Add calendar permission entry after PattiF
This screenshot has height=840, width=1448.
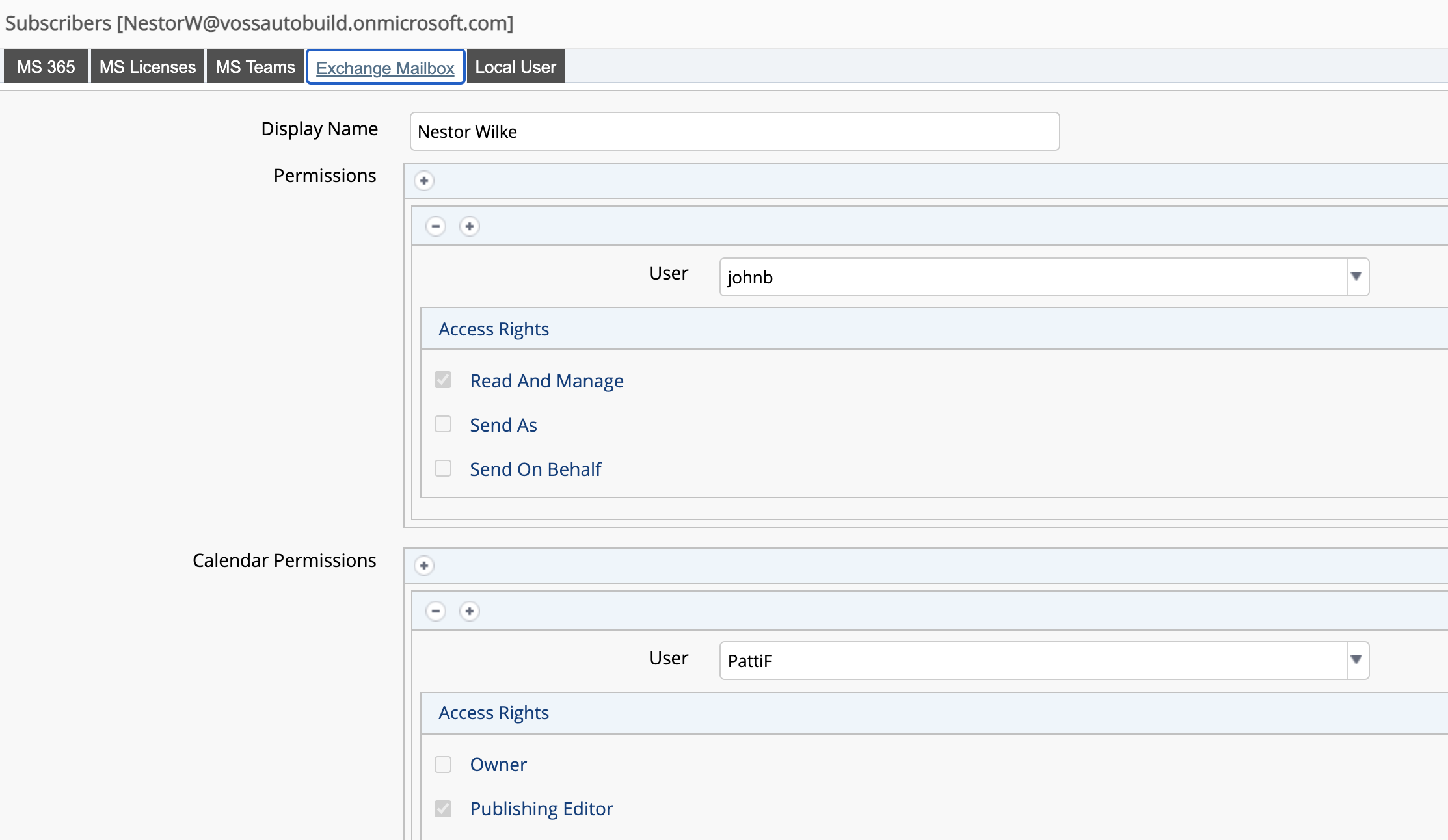point(470,611)
